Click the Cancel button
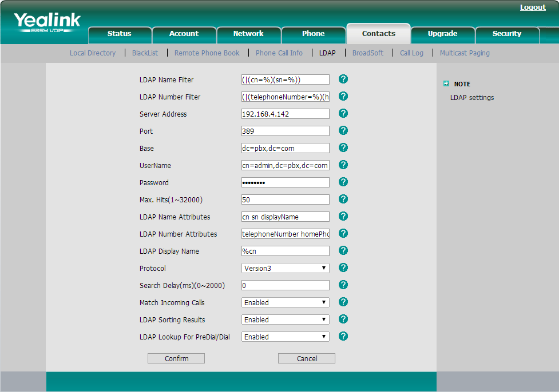This screenshot has height=392, width=559. (x=307, y=359)
